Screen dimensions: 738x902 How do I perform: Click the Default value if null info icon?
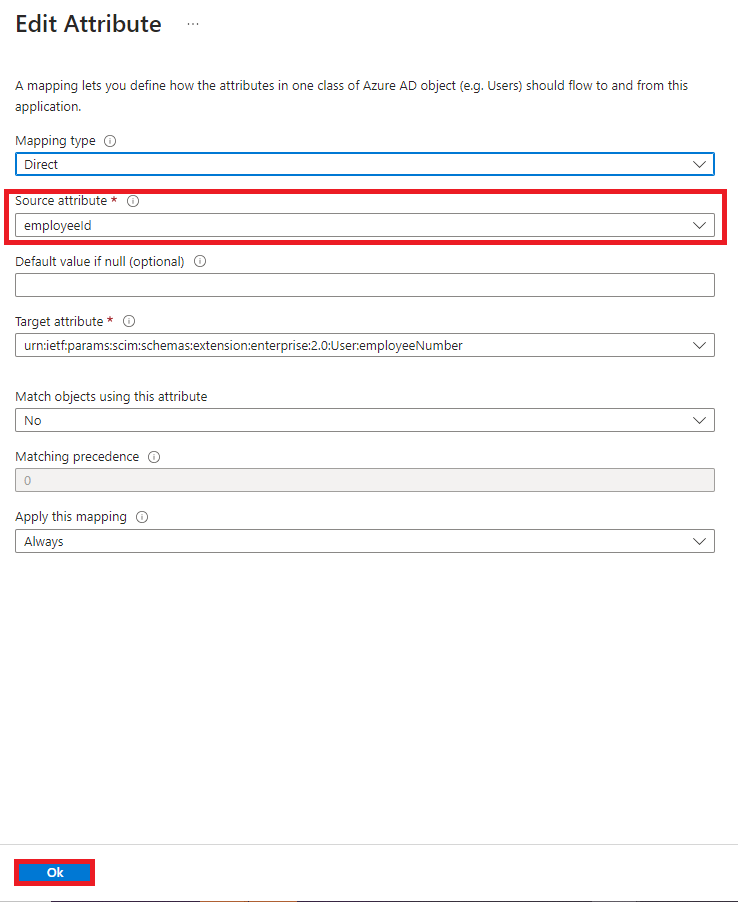tap(200, 262)
